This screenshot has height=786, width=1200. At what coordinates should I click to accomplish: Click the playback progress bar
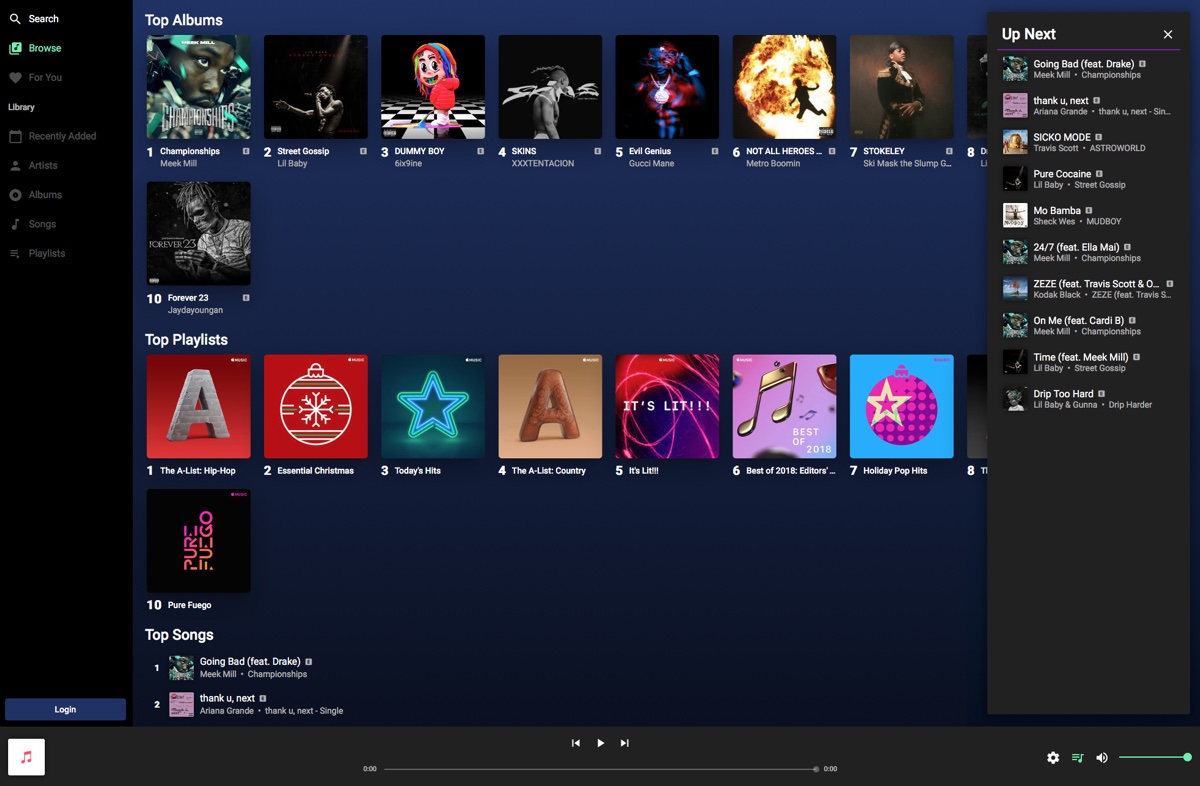pos(600,769)
